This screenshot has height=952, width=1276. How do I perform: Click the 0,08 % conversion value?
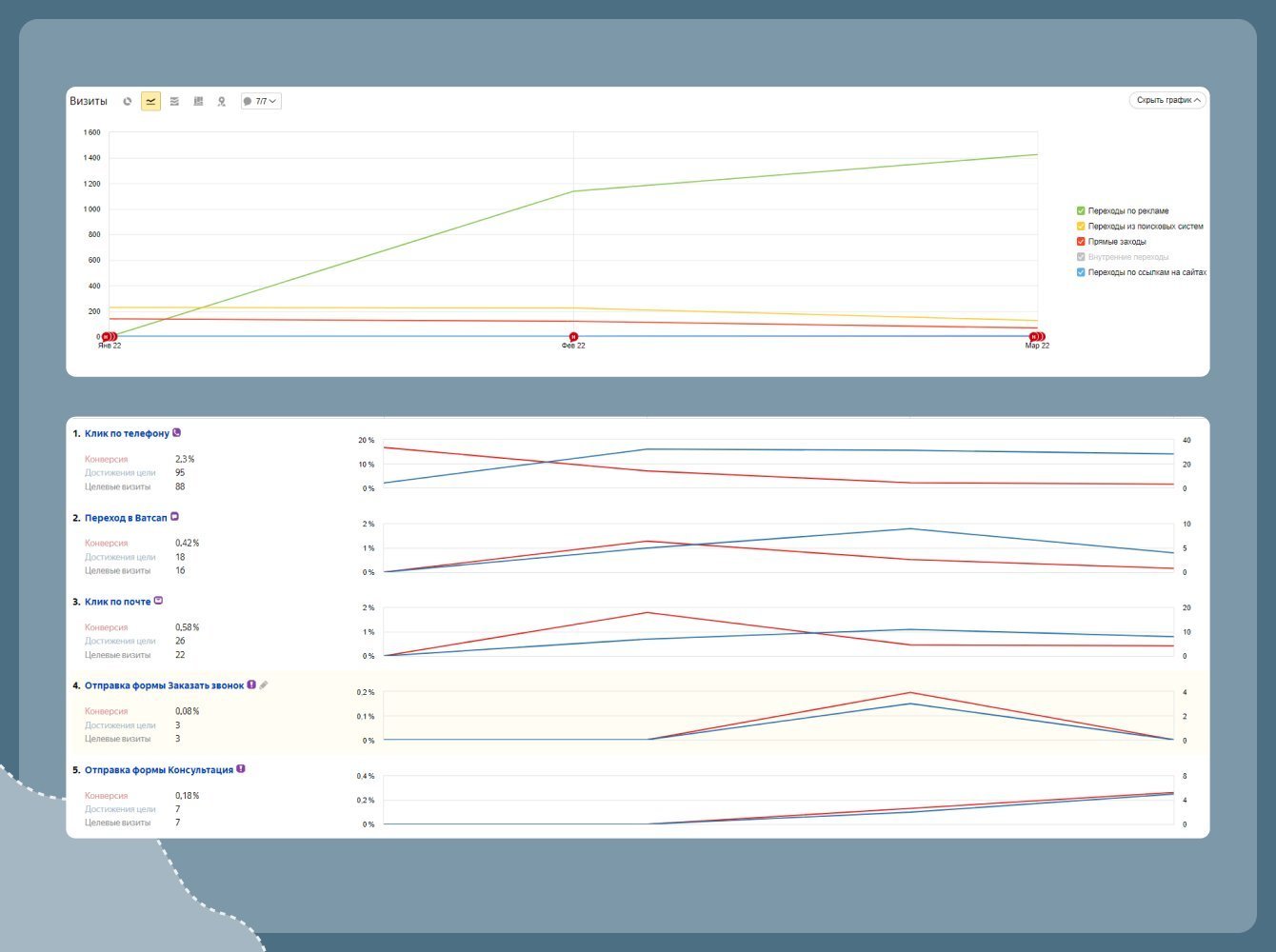point(188,711)
